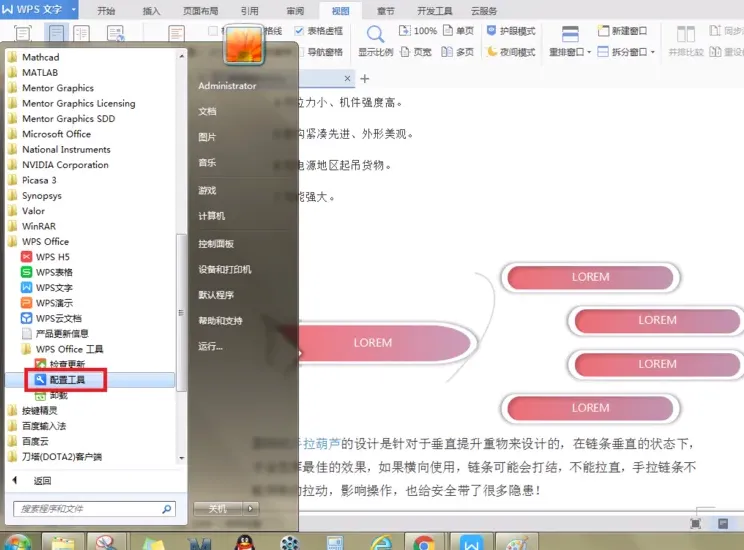
Task: Switch to 多页 multi-page view
Action: point(457,52)
